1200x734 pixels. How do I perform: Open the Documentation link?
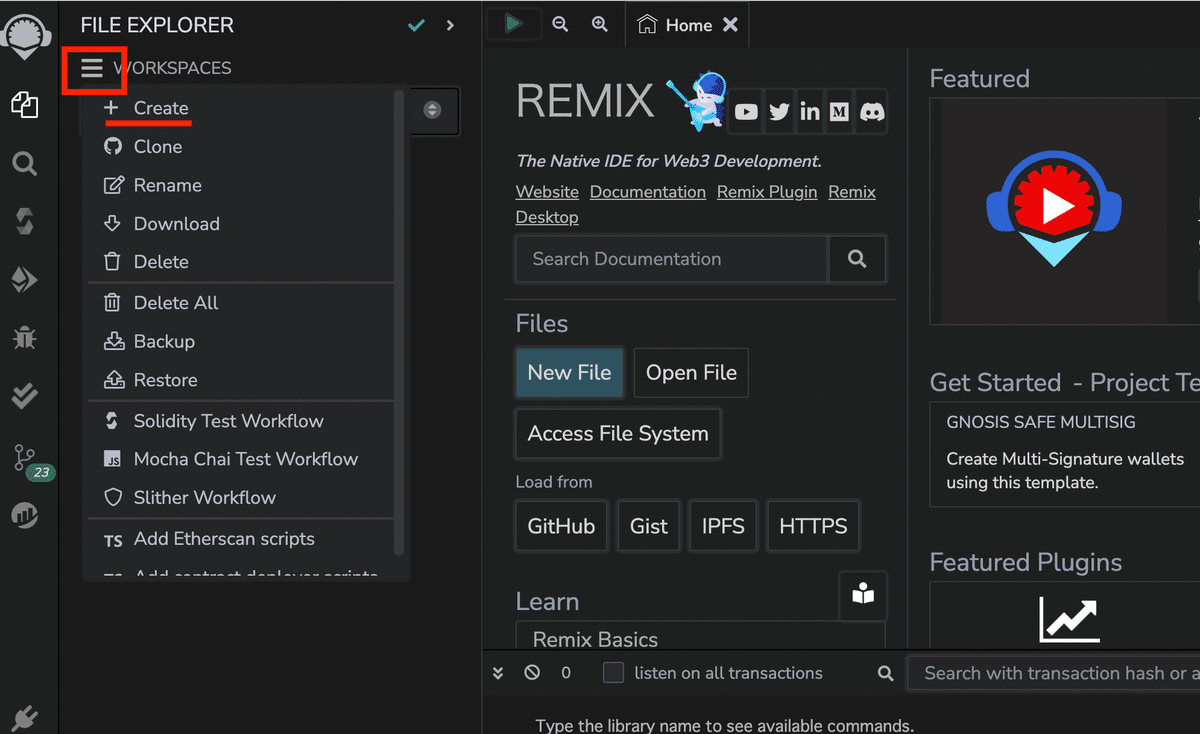[648, 192]
